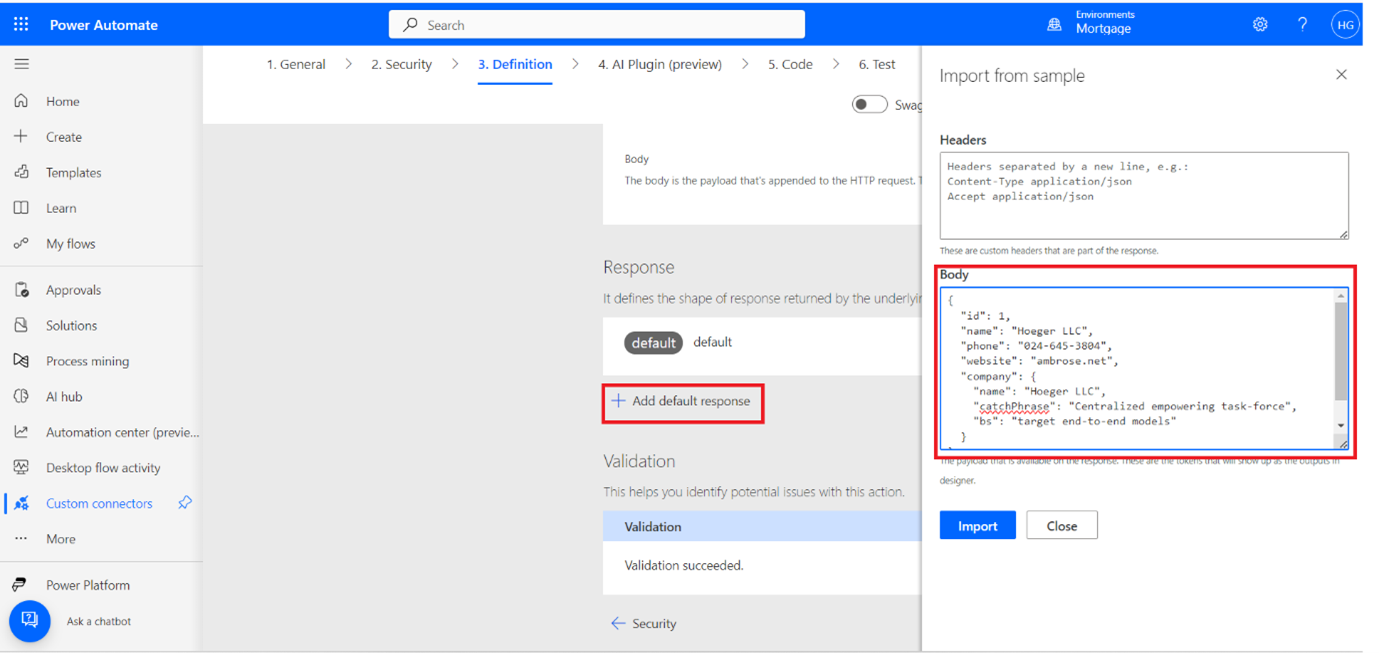Viewport: 1379px width, 653px height.
Task: Close the Import from sample panel
Action: 1341,75
